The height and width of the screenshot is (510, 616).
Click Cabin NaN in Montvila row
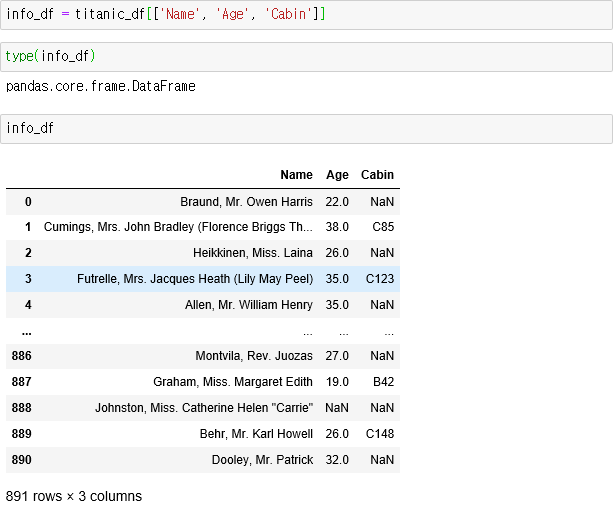(382, 356)
